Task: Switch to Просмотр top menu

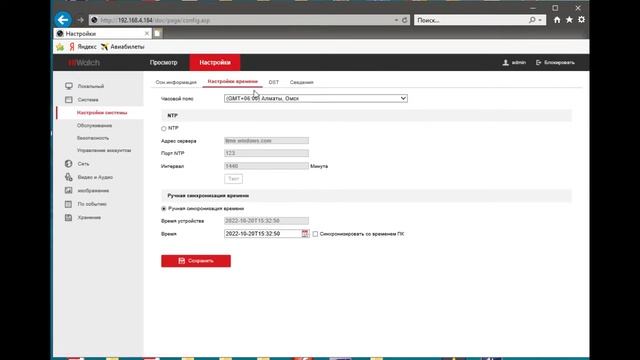Action: click(163, 62)
